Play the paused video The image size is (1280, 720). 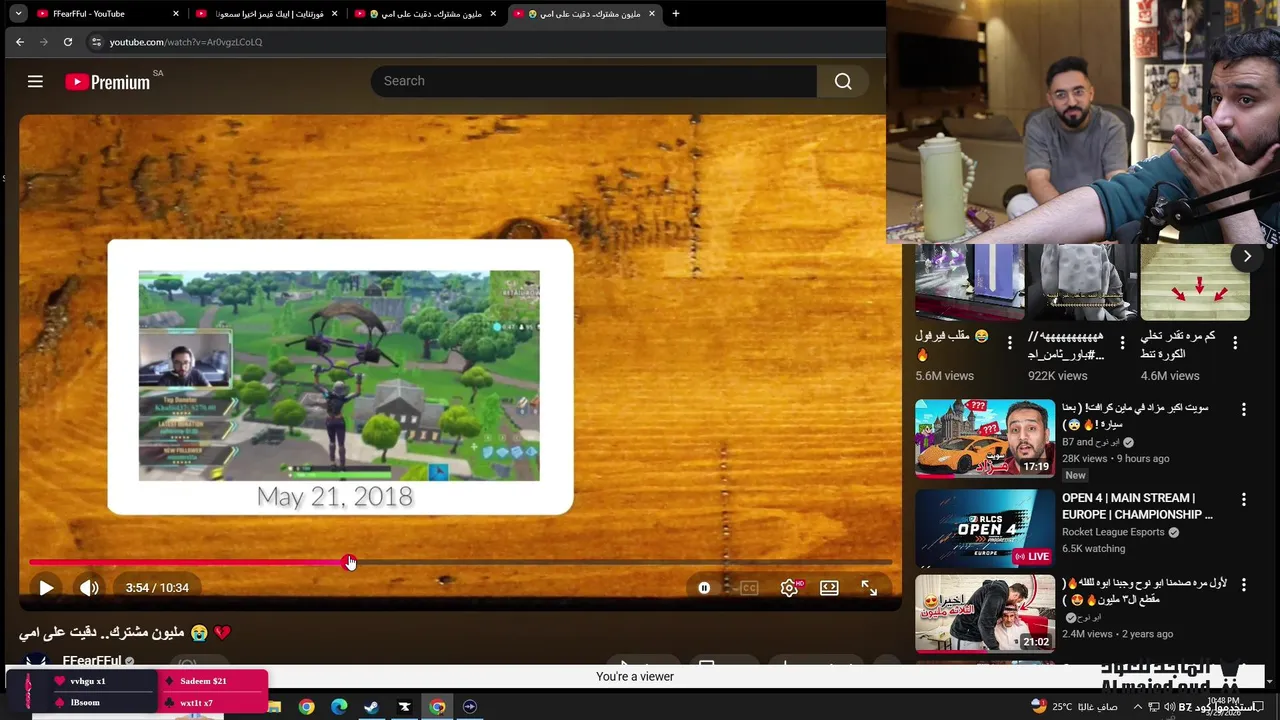46,588
